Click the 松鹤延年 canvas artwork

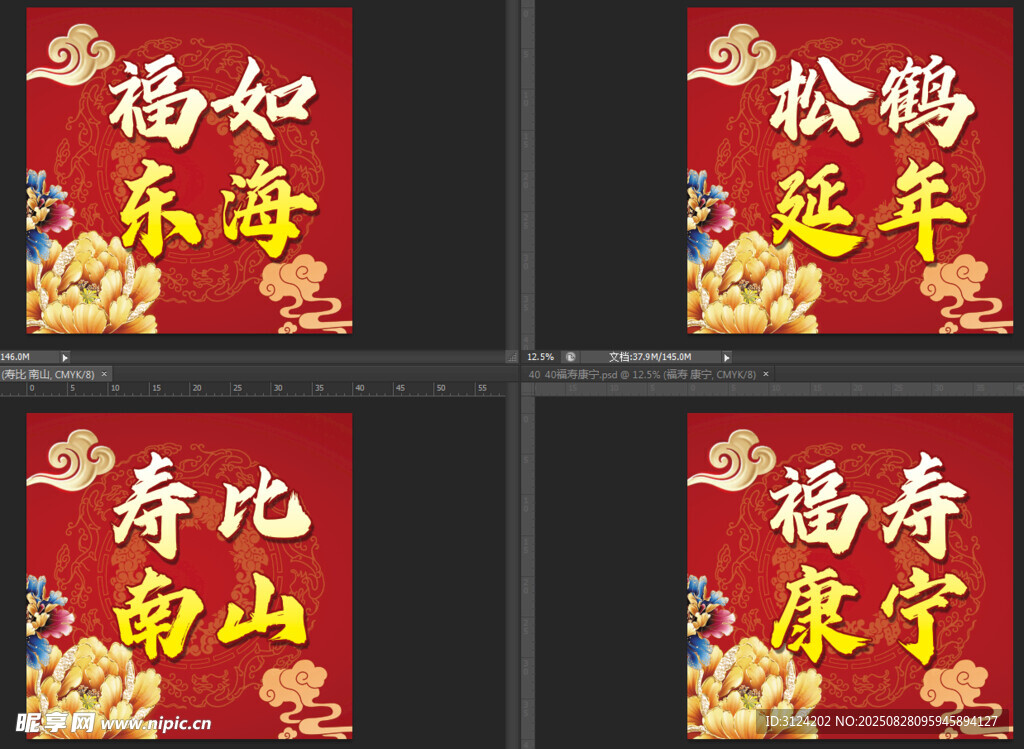click(x=850, y=170)
